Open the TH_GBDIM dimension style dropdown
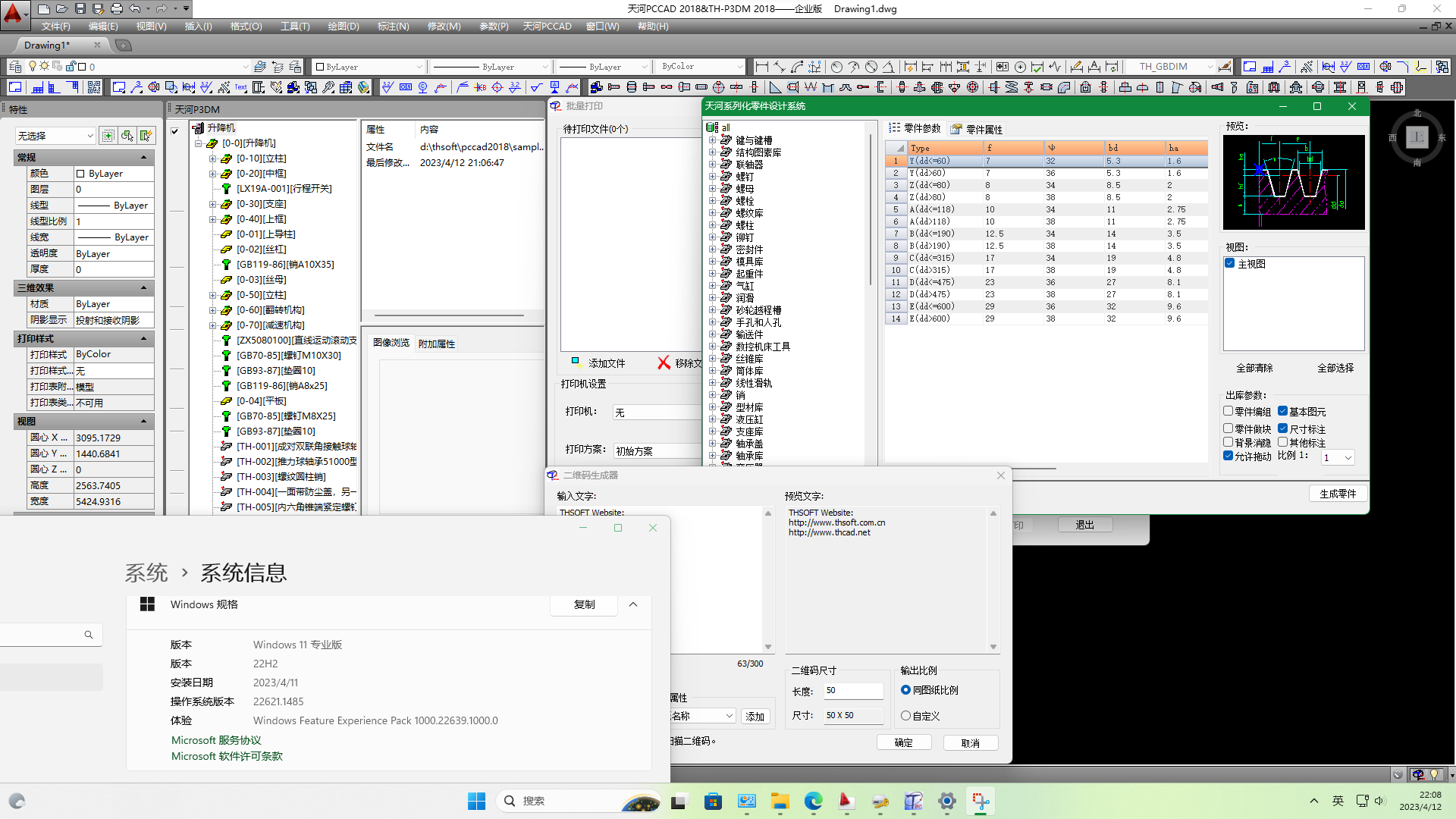The image size is (1456, 819). [1169, 67]
